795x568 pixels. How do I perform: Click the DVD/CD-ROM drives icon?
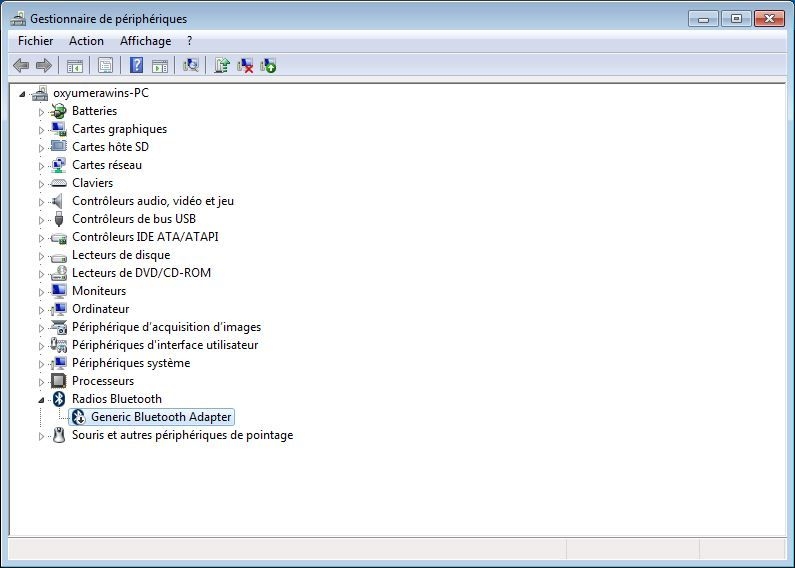59,273
